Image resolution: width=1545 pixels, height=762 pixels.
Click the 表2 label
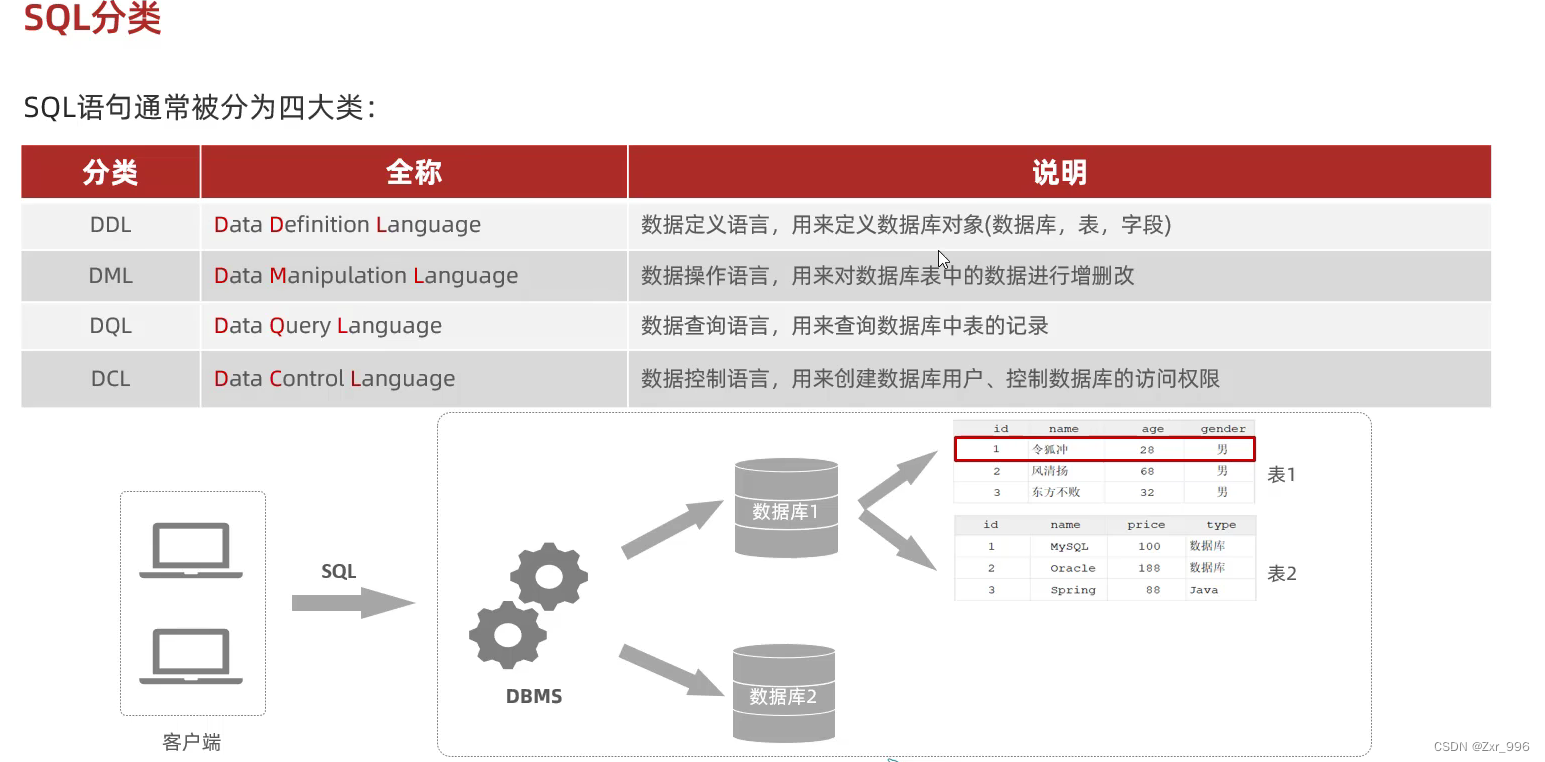(1281, 573)
